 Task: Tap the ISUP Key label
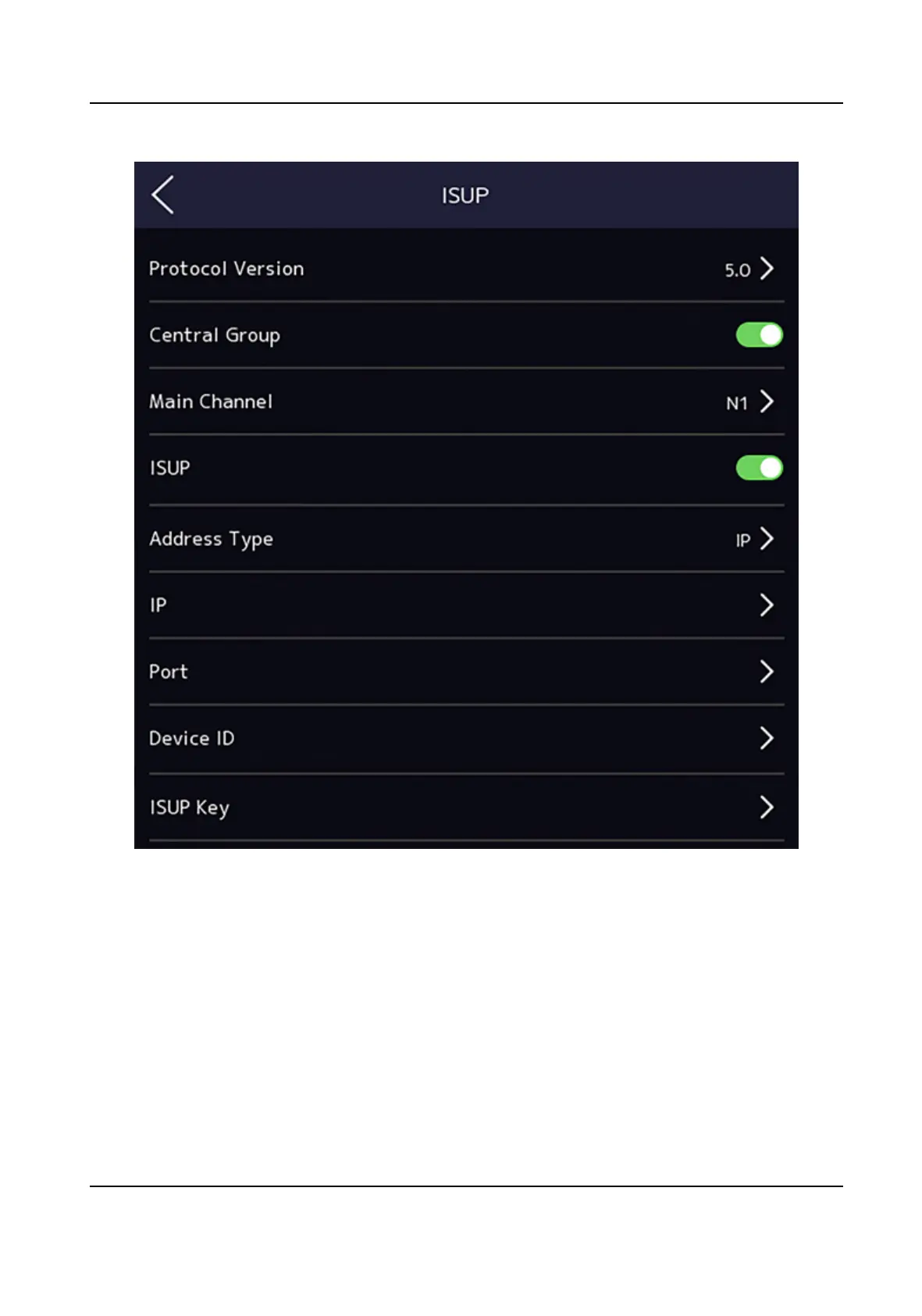[x=189, y=808]
